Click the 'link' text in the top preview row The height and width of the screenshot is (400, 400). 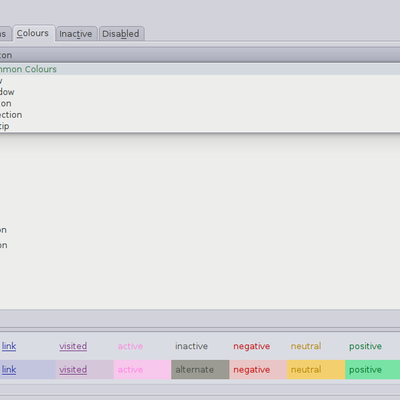9,346
